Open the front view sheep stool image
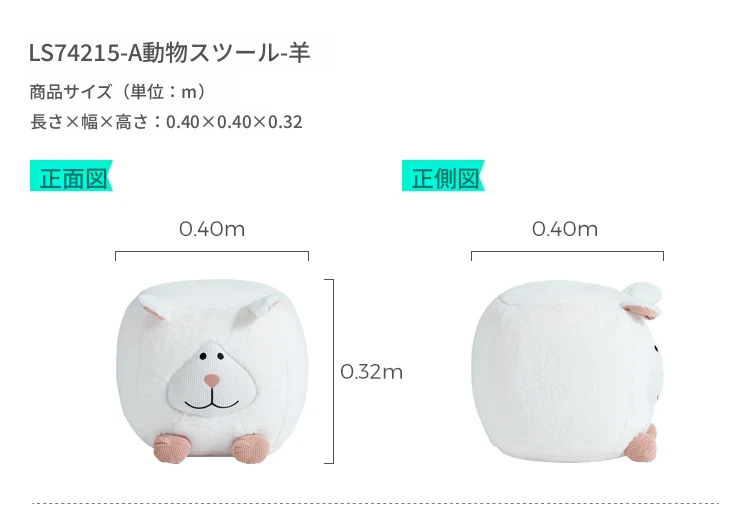The image size is (750, 524). point(212,371)
